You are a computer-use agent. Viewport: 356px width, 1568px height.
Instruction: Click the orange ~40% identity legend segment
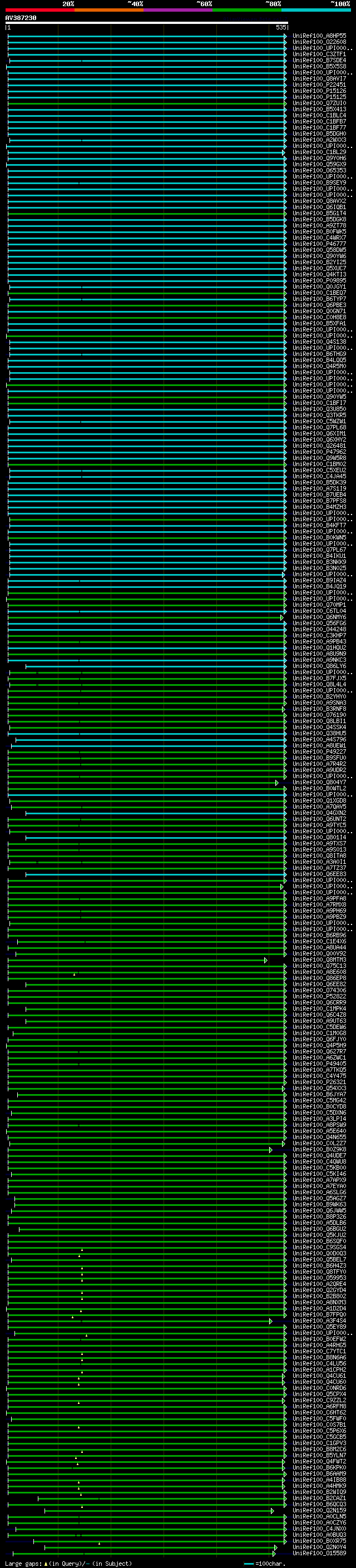click(109, 11)
